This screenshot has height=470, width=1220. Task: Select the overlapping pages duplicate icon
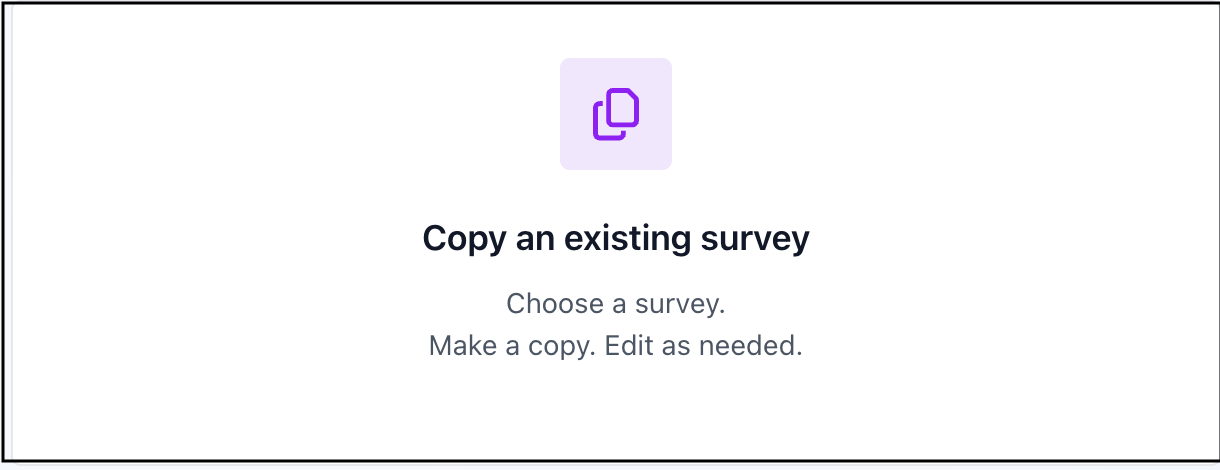click(x=616, y=114)
